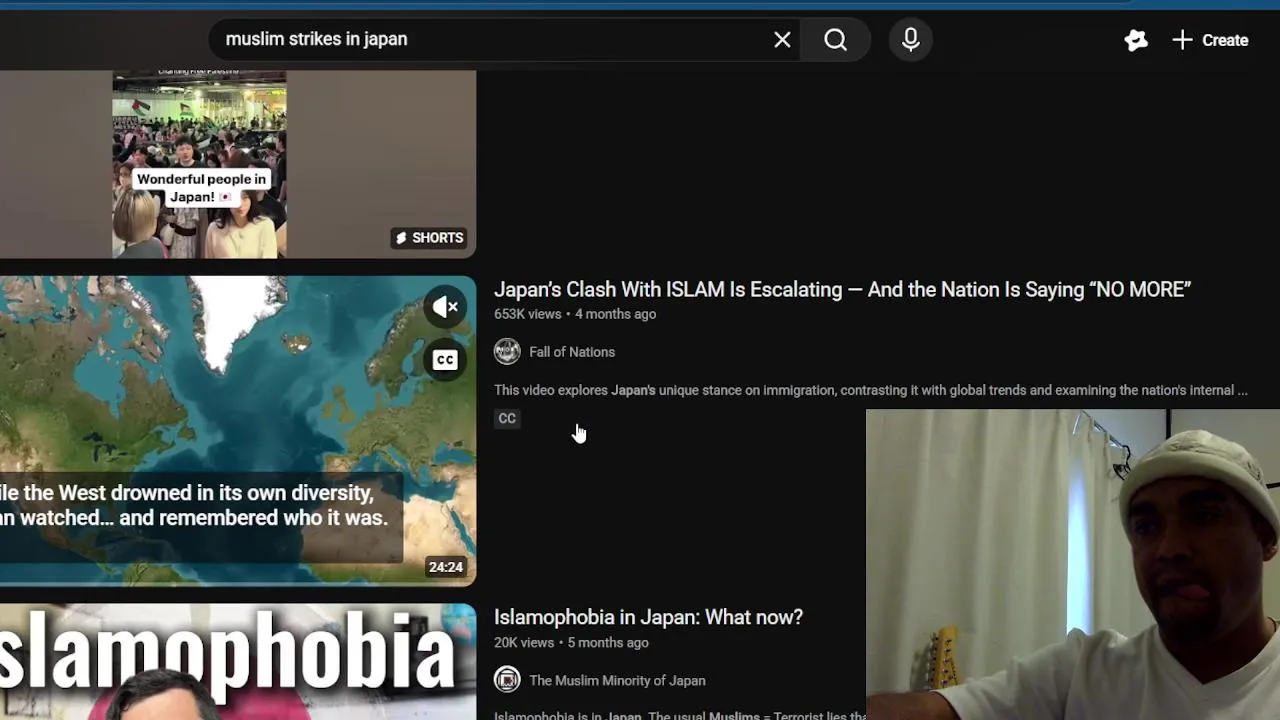The image size is (1280, 720).
Task: Unmute the video preview with the speaker icon
Action: (445, 307)
